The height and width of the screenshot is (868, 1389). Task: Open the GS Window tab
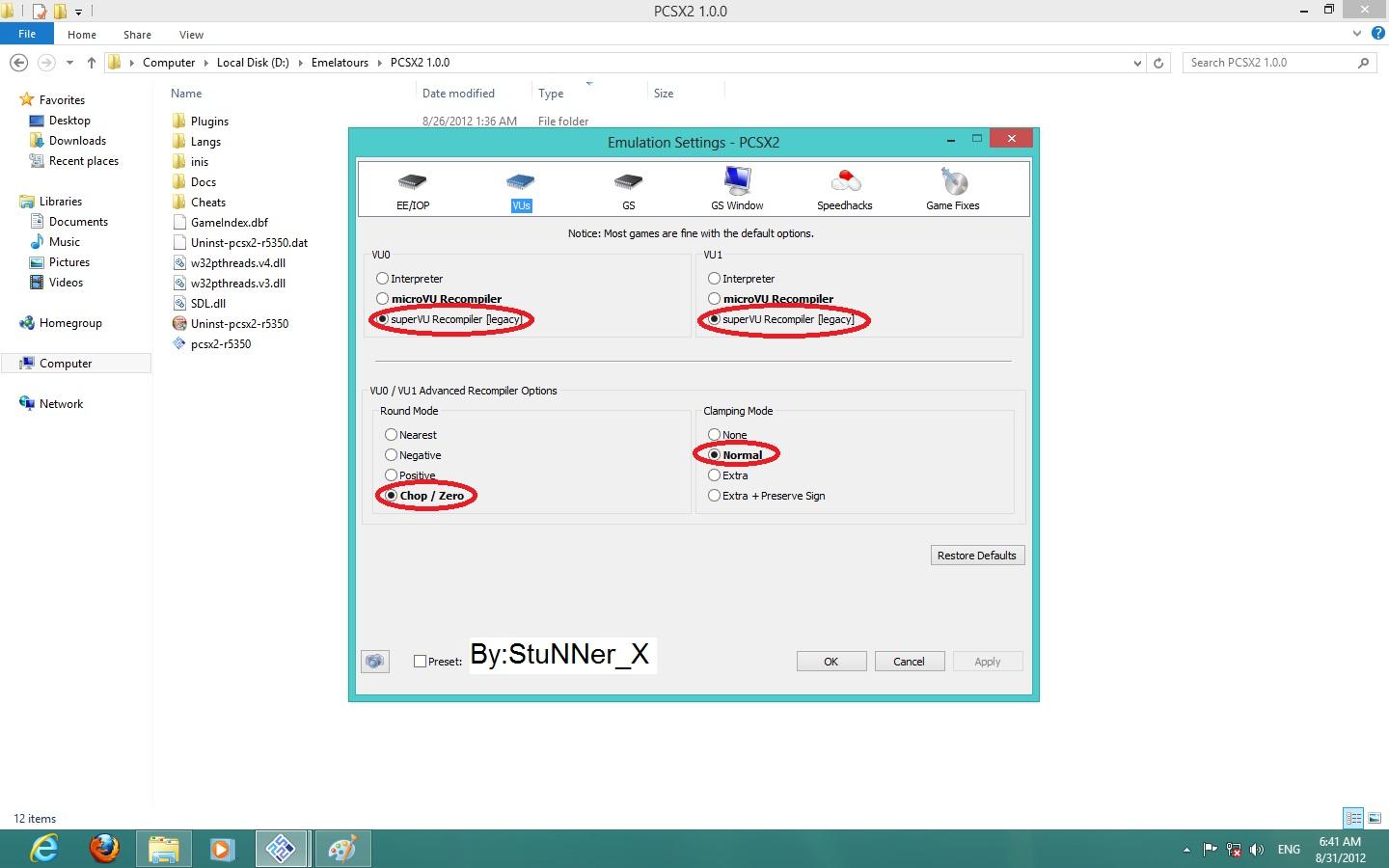(x=737, y=189)
